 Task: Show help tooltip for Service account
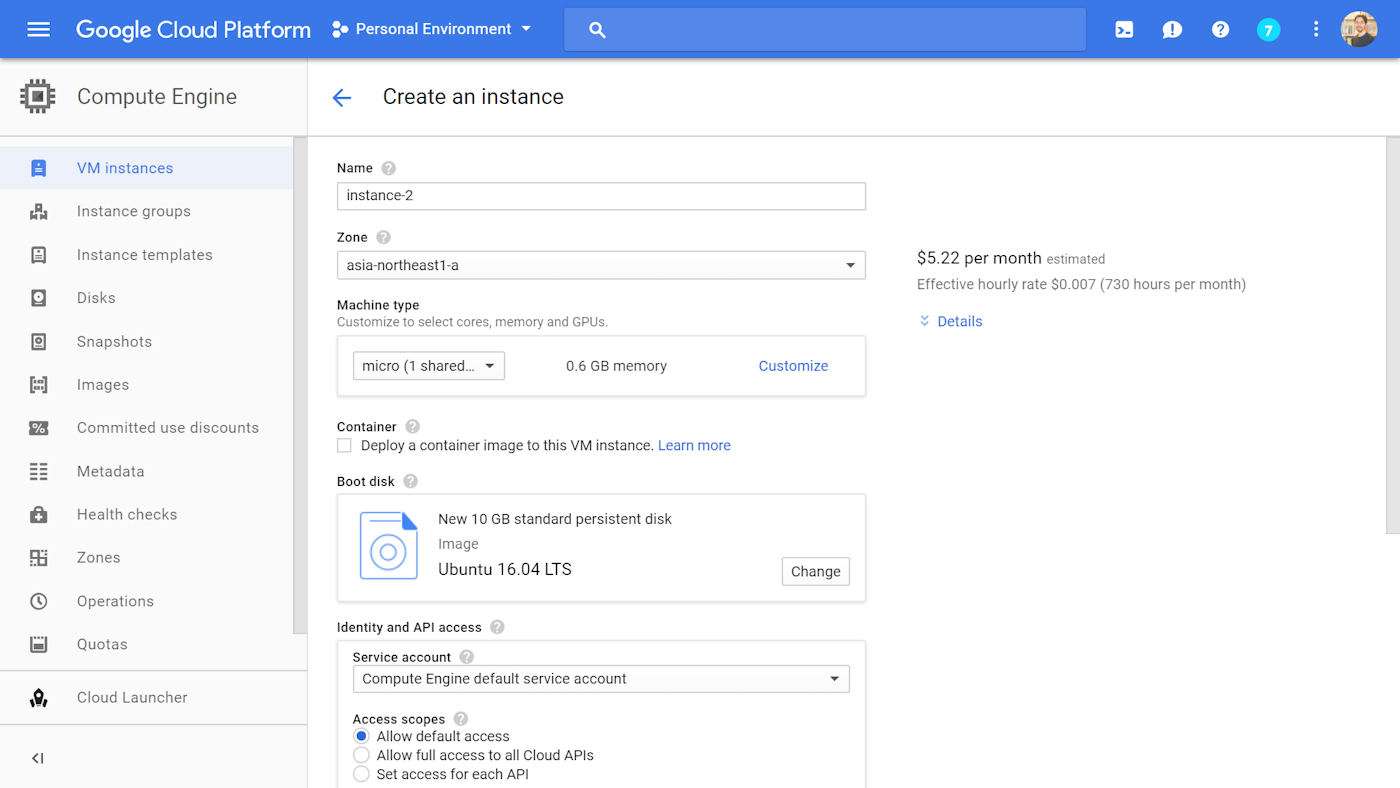tap(466, 657)
